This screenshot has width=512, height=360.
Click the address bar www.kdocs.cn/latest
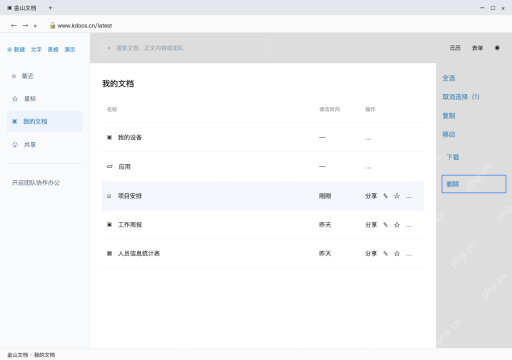85,26
